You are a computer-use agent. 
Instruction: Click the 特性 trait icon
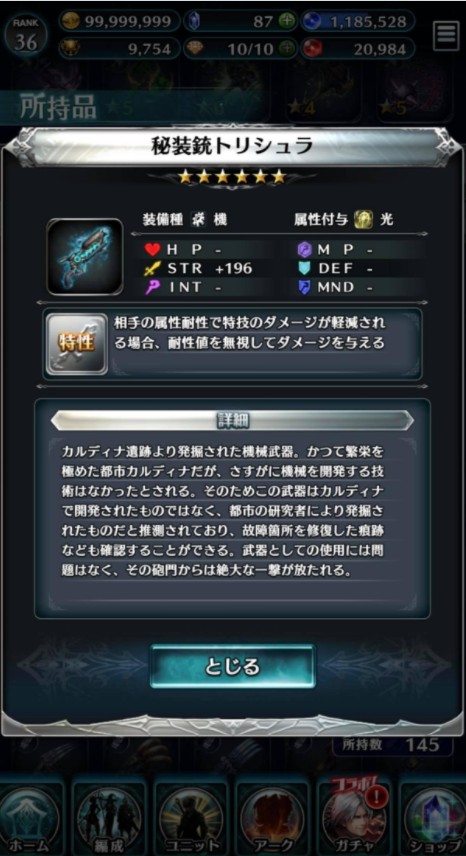[76, 344]
